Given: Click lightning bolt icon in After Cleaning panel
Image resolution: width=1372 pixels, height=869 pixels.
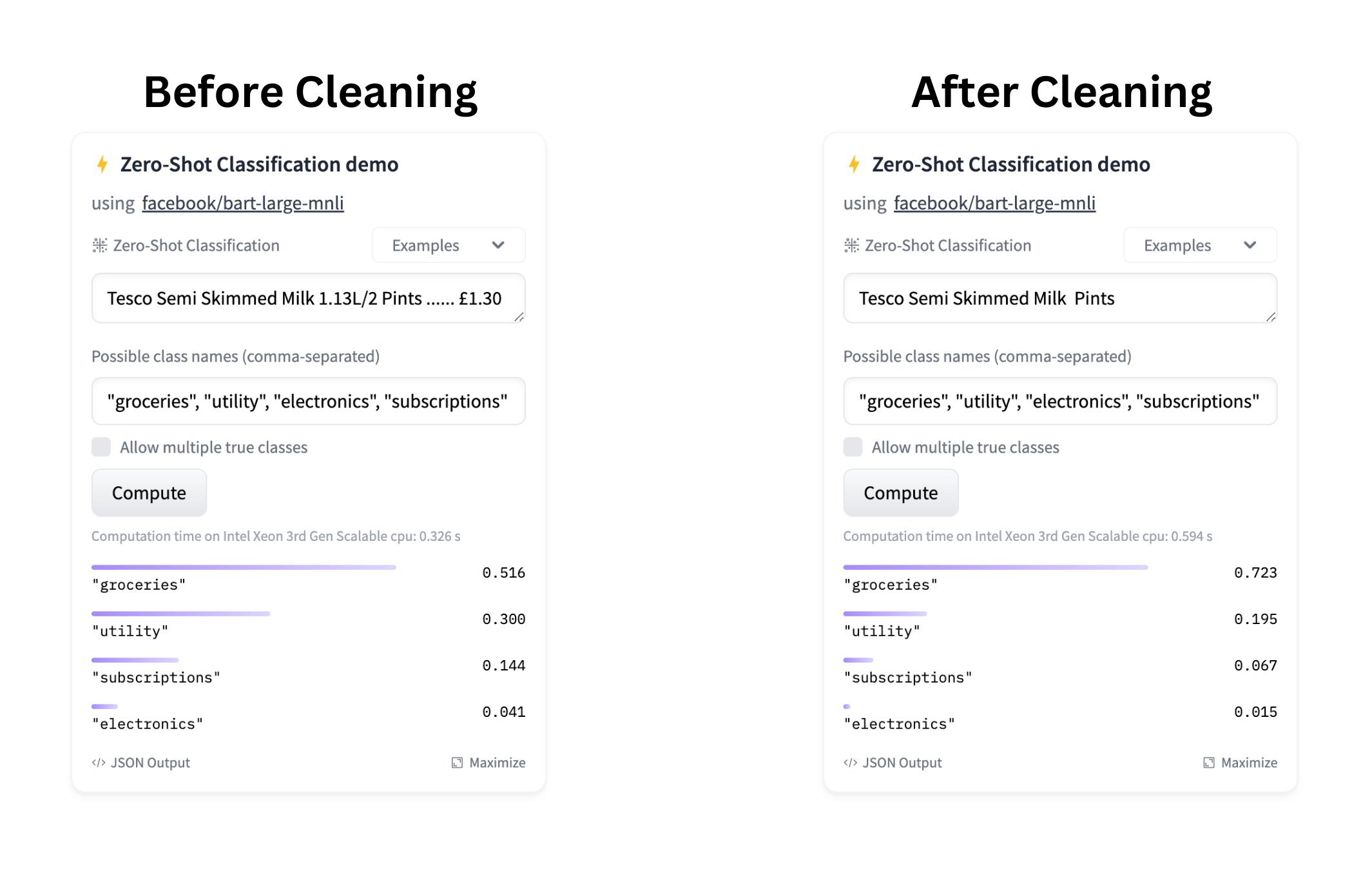Looking at the screenshot, I should click(x=854, y=164).
